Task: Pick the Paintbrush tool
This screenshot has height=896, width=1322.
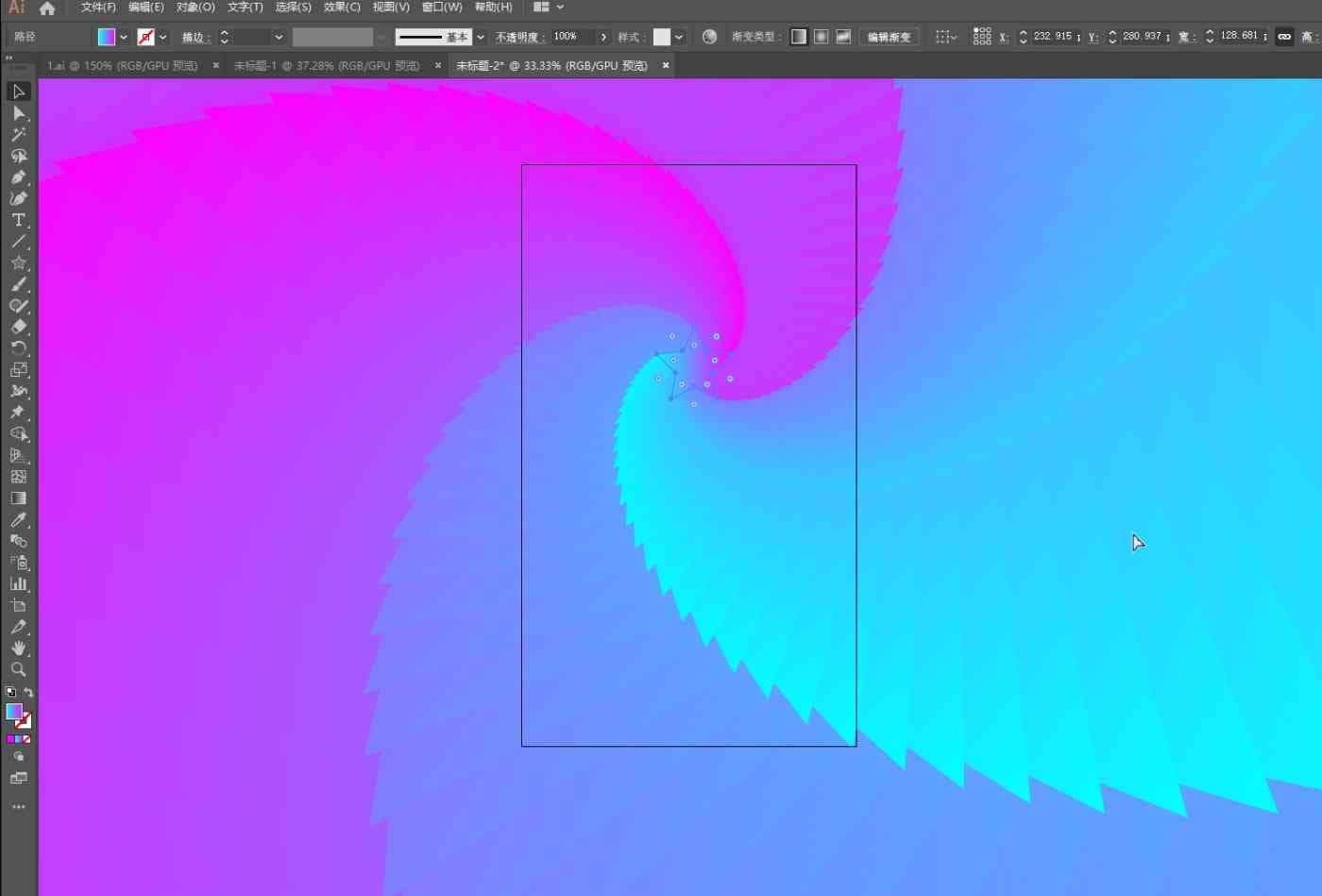Action: pyautogui.click(x=18, y=284)
